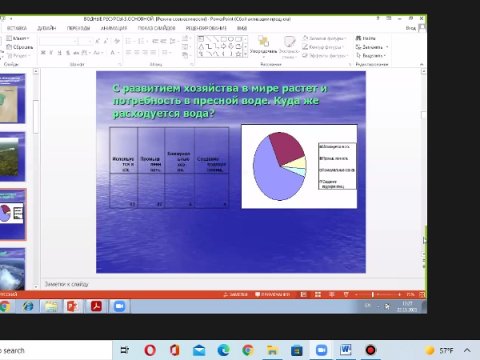This screenshot has width=480, height=360.
Task: Open the Aa change case dropdown
Action: coord(97,53)
